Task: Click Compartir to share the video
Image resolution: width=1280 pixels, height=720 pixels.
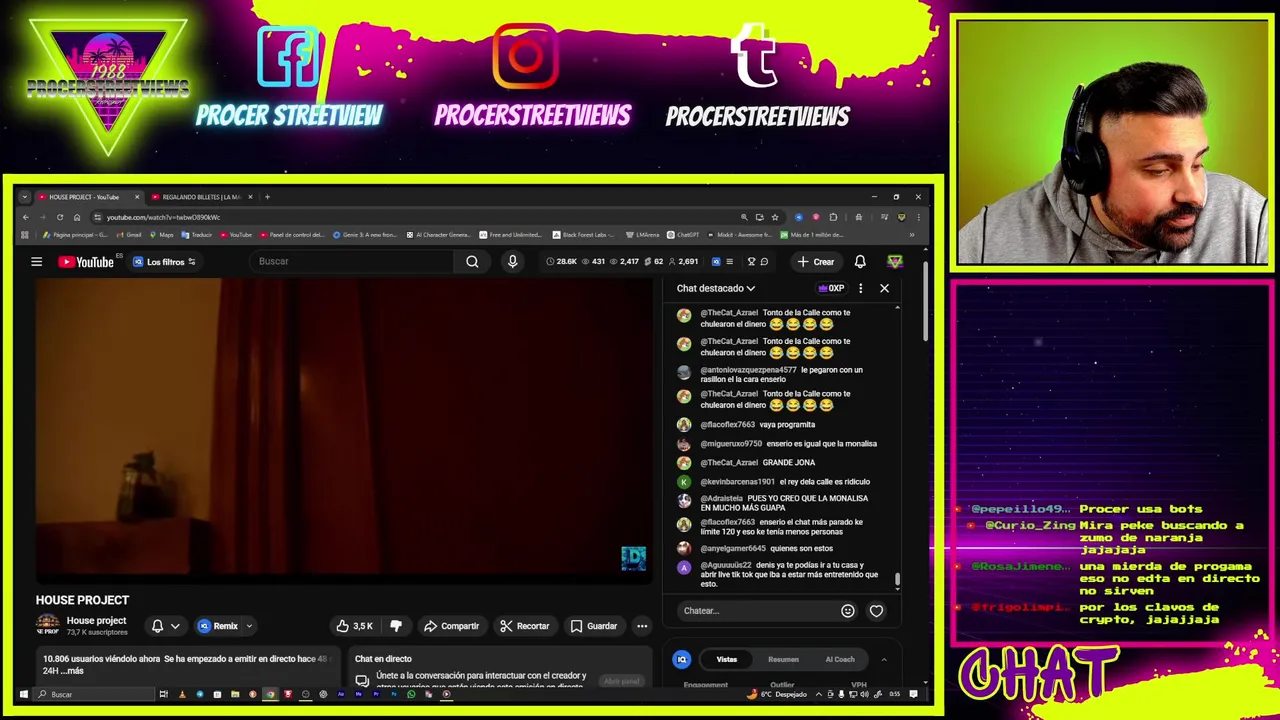Action: 451,626
